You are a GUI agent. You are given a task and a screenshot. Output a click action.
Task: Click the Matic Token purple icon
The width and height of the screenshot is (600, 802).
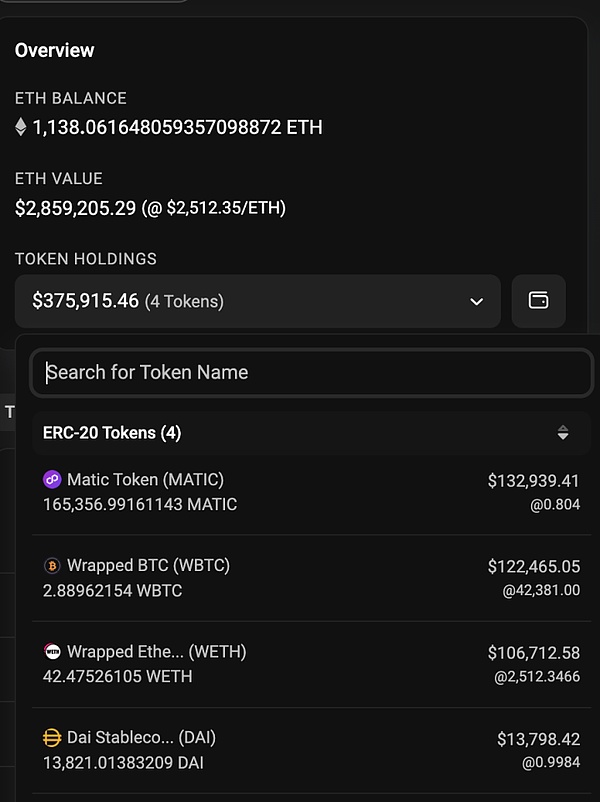pos(52,480)
